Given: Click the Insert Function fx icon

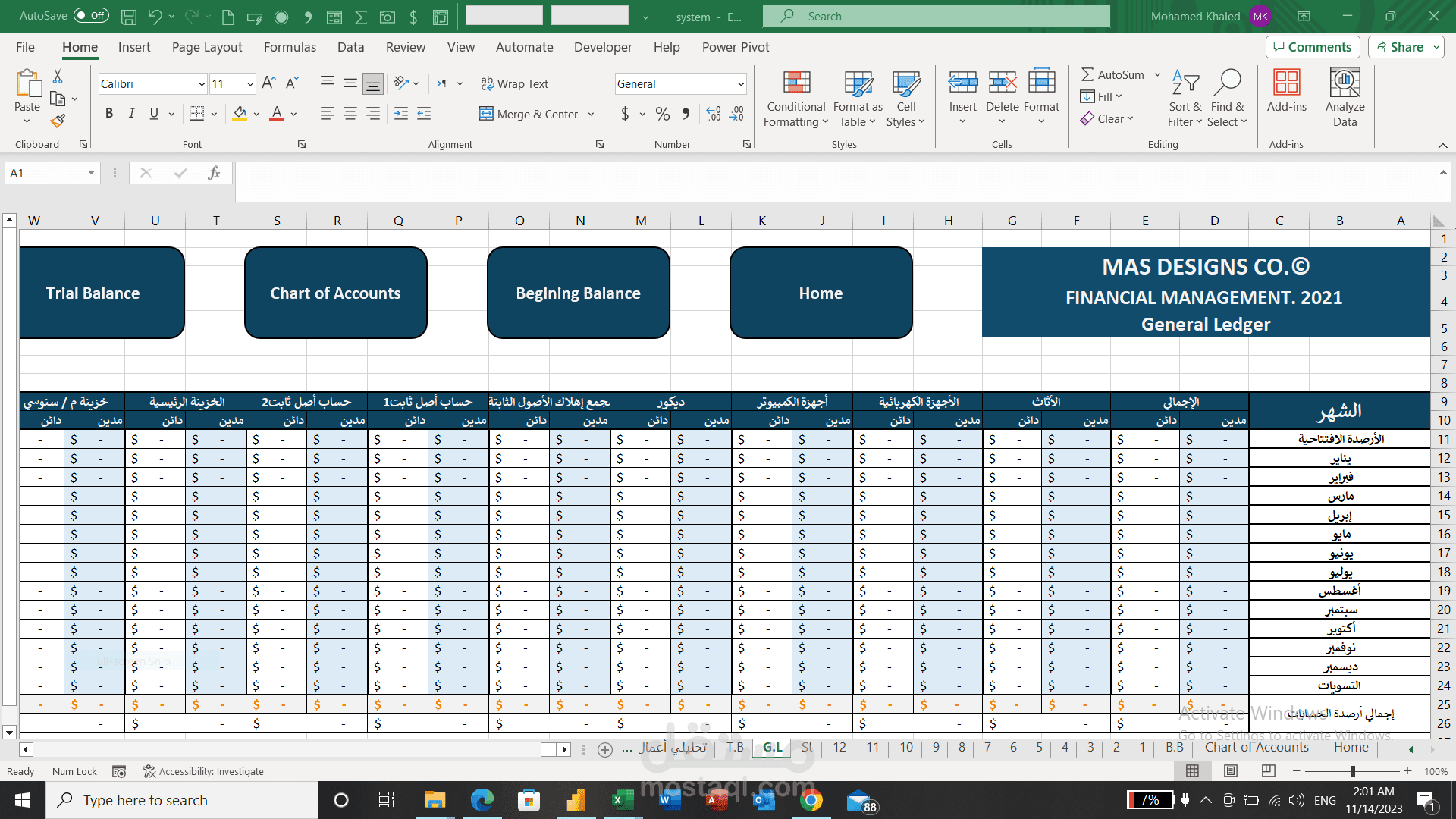Looking at the screenshot, I should tap(214, 173).
